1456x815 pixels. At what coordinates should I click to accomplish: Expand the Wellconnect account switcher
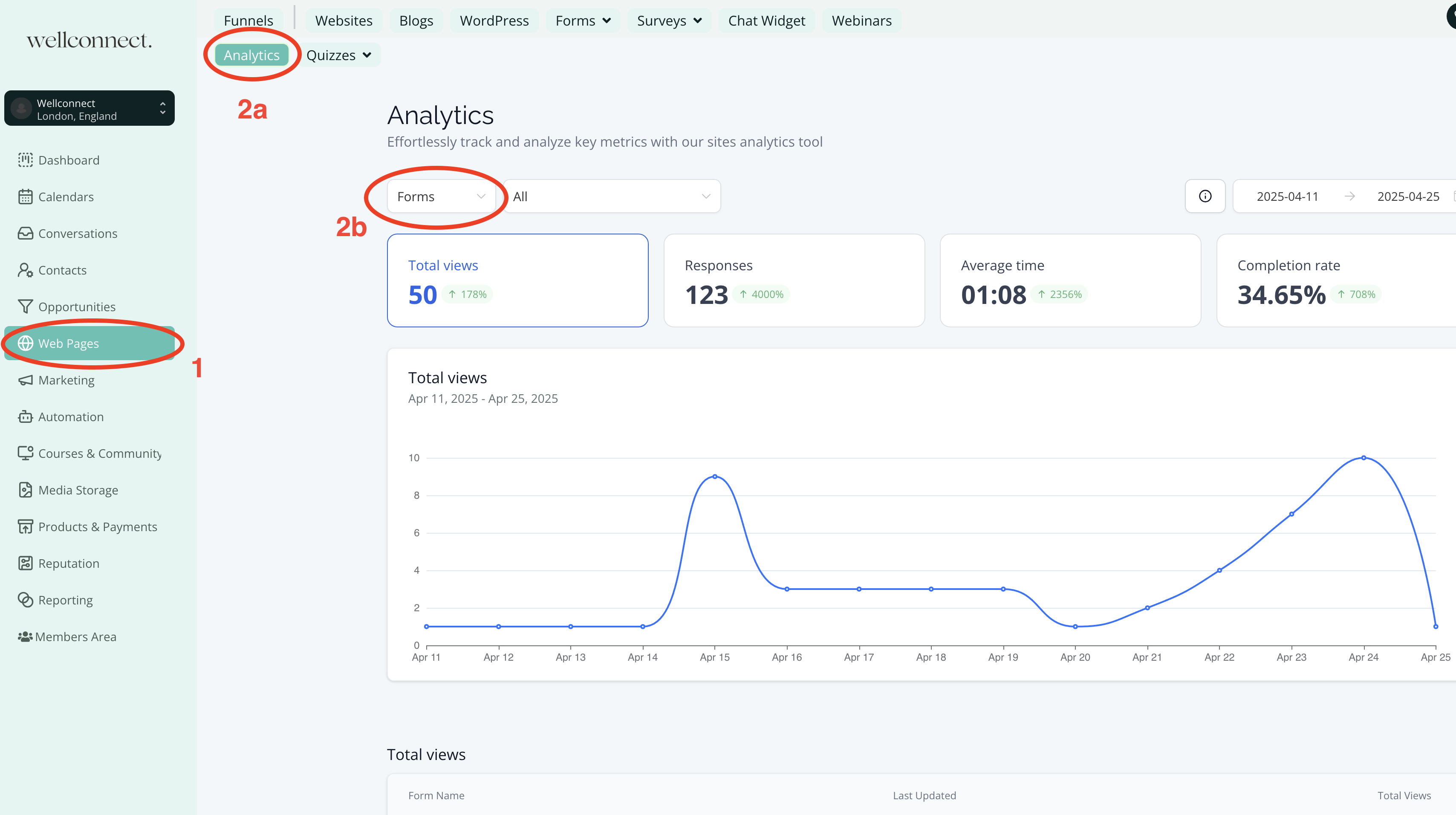(90, 109)
